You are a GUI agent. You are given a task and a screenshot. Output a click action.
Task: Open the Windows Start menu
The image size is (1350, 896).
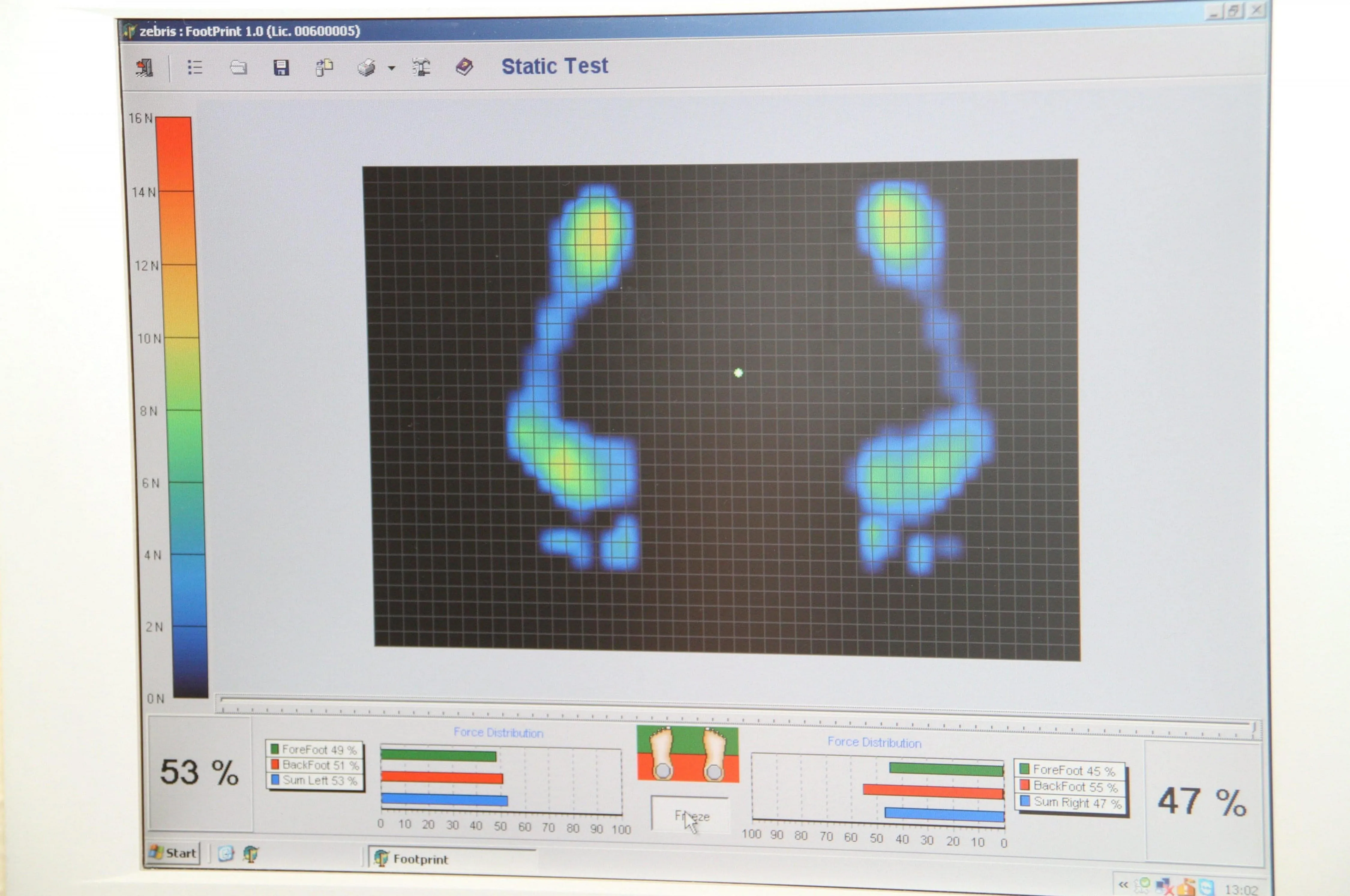coord(173,853)
